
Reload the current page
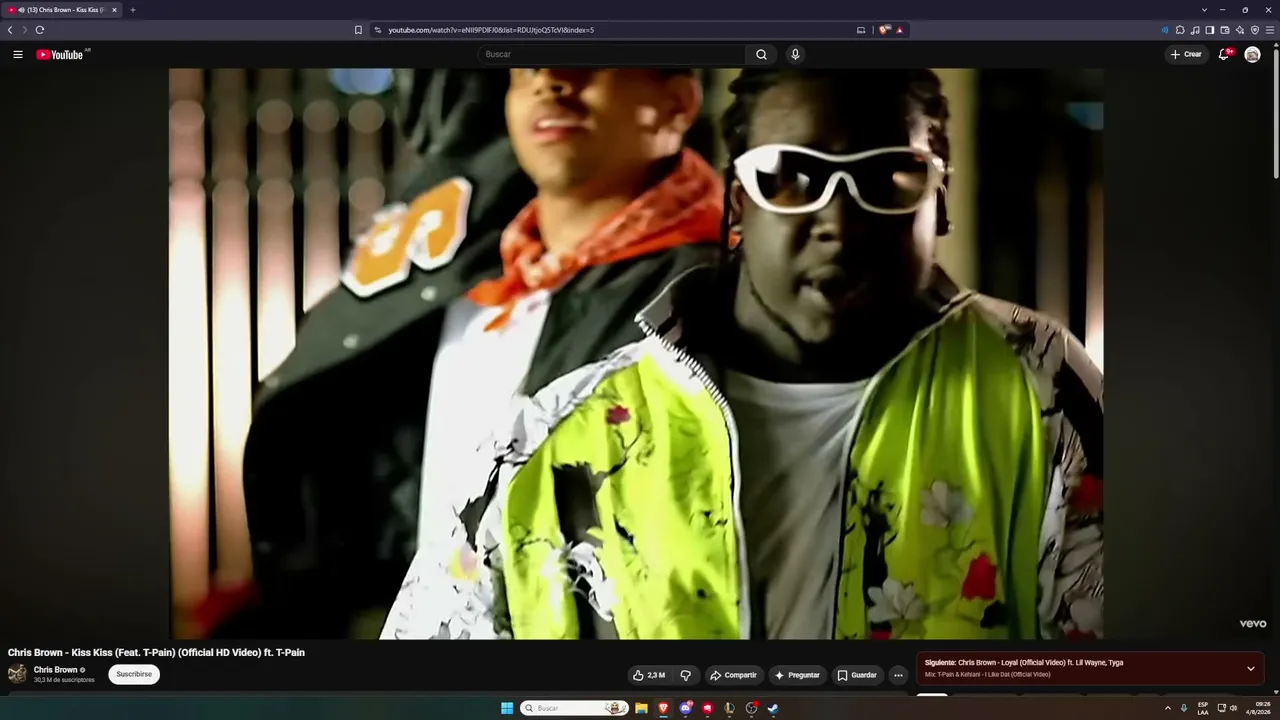pos(40,30)
